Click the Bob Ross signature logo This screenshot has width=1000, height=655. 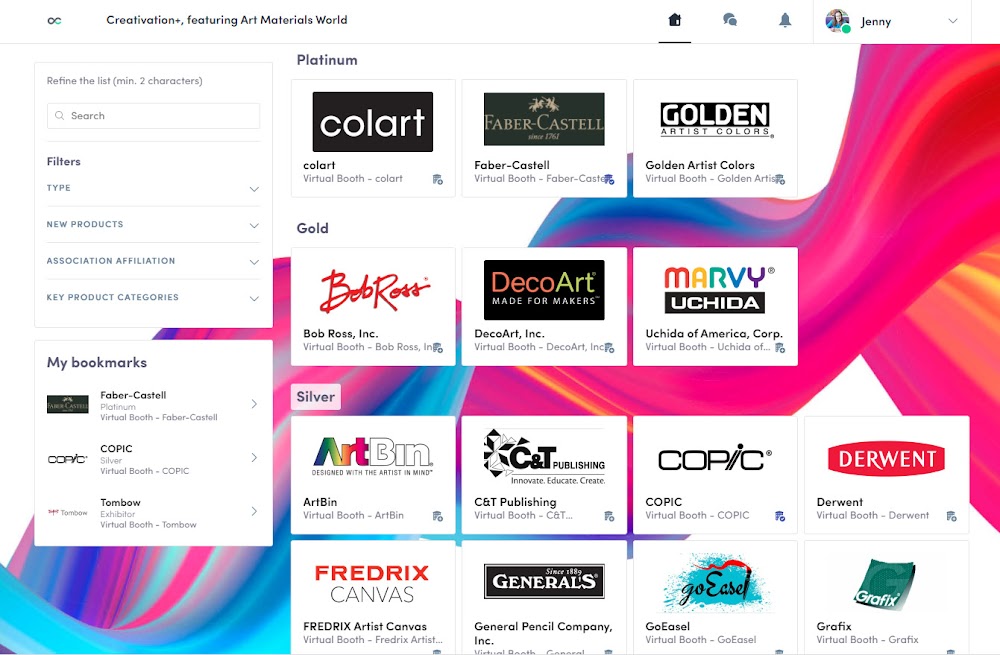coord(374,291)
